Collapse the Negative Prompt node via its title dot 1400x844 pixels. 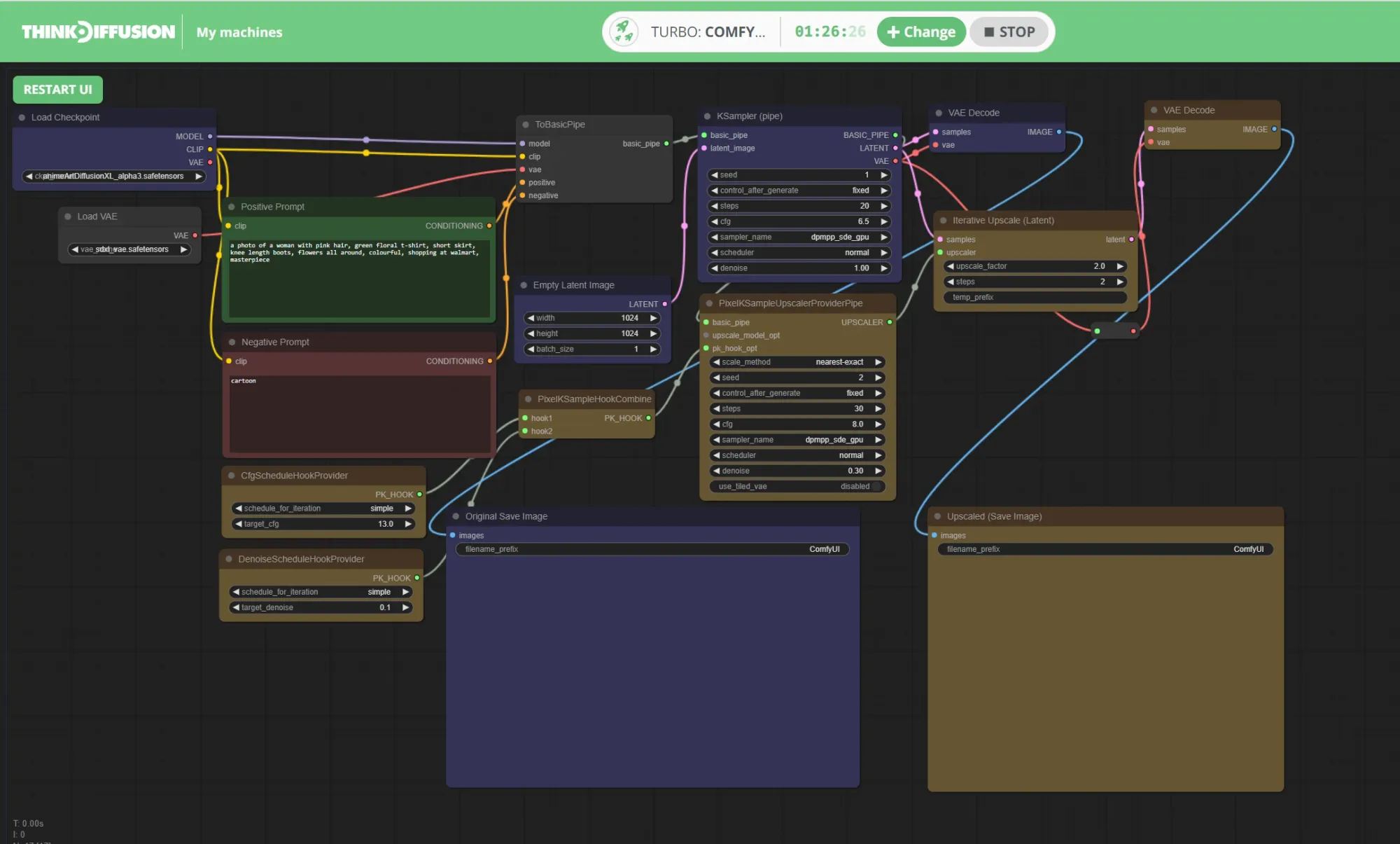pos(232,342)
